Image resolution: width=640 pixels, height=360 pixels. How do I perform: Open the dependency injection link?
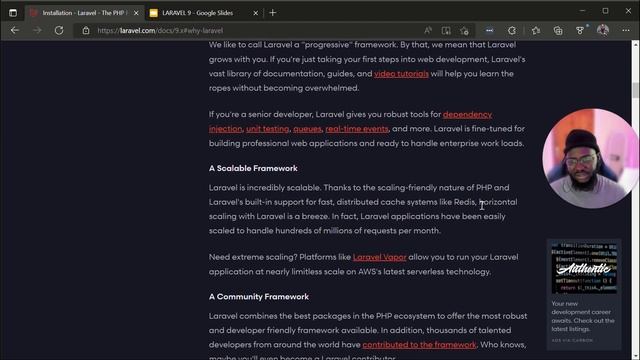click(467, 115)
